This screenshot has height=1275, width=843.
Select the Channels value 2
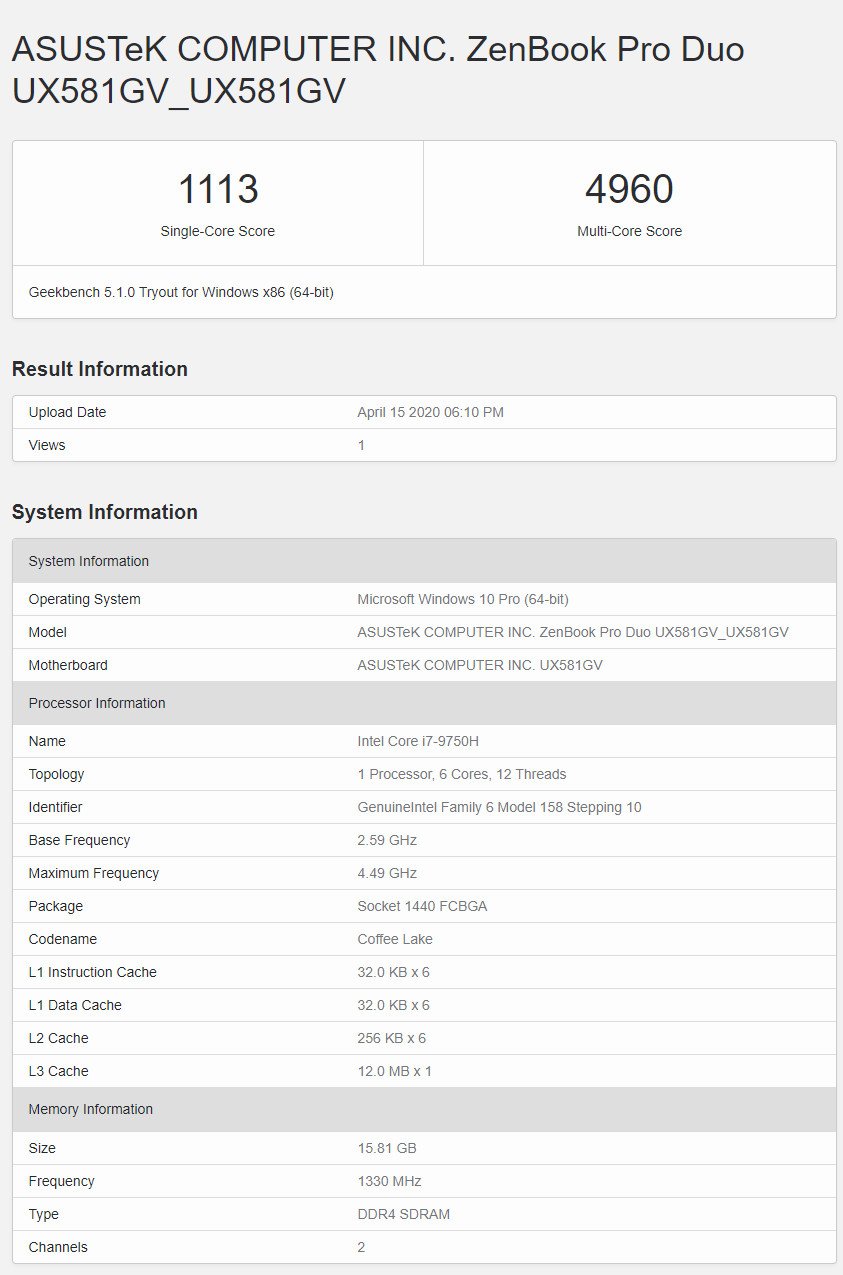[362, 1247]
